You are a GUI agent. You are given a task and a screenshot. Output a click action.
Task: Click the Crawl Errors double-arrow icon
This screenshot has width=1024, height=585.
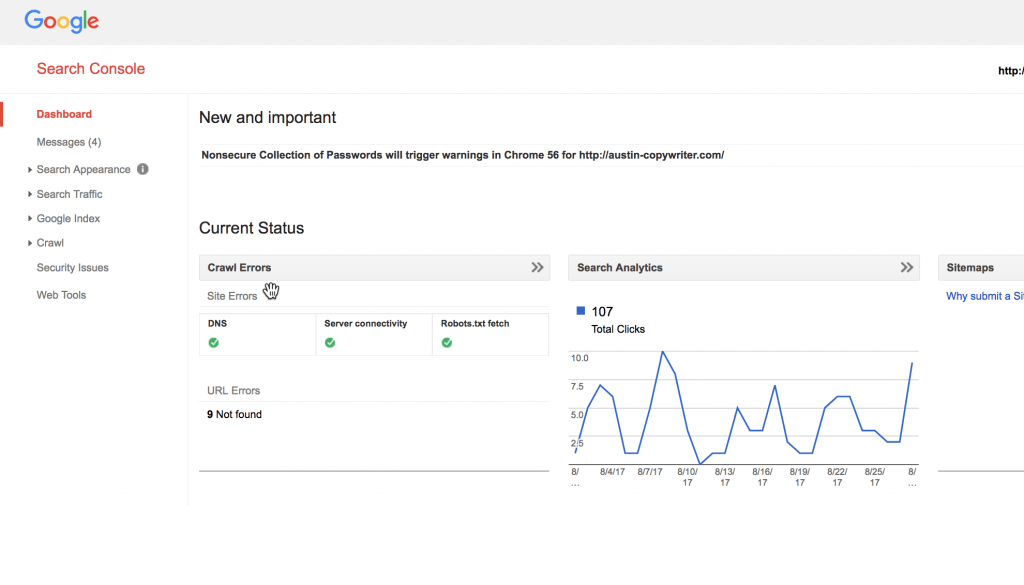coord(537,268)
